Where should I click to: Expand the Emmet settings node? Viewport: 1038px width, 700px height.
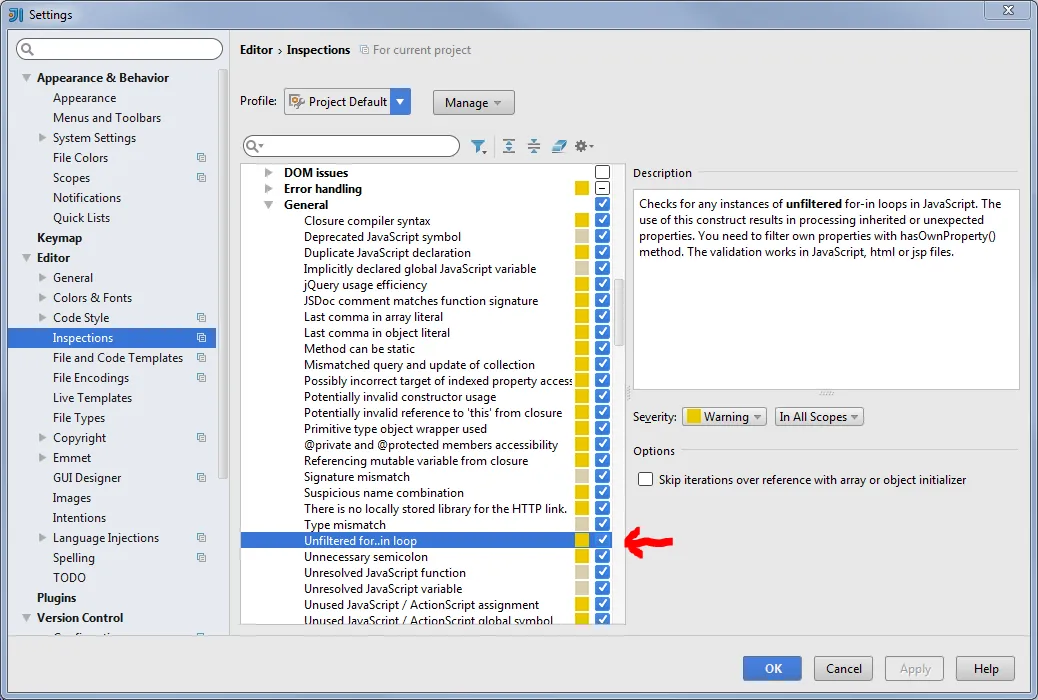tap(42, 458)
